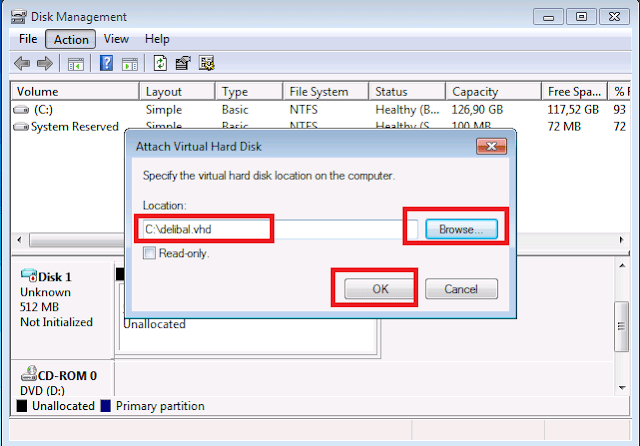Click the Browse... button
This screenshot has height=446, width=640.
pyautogui.click(x=461, y=229)
